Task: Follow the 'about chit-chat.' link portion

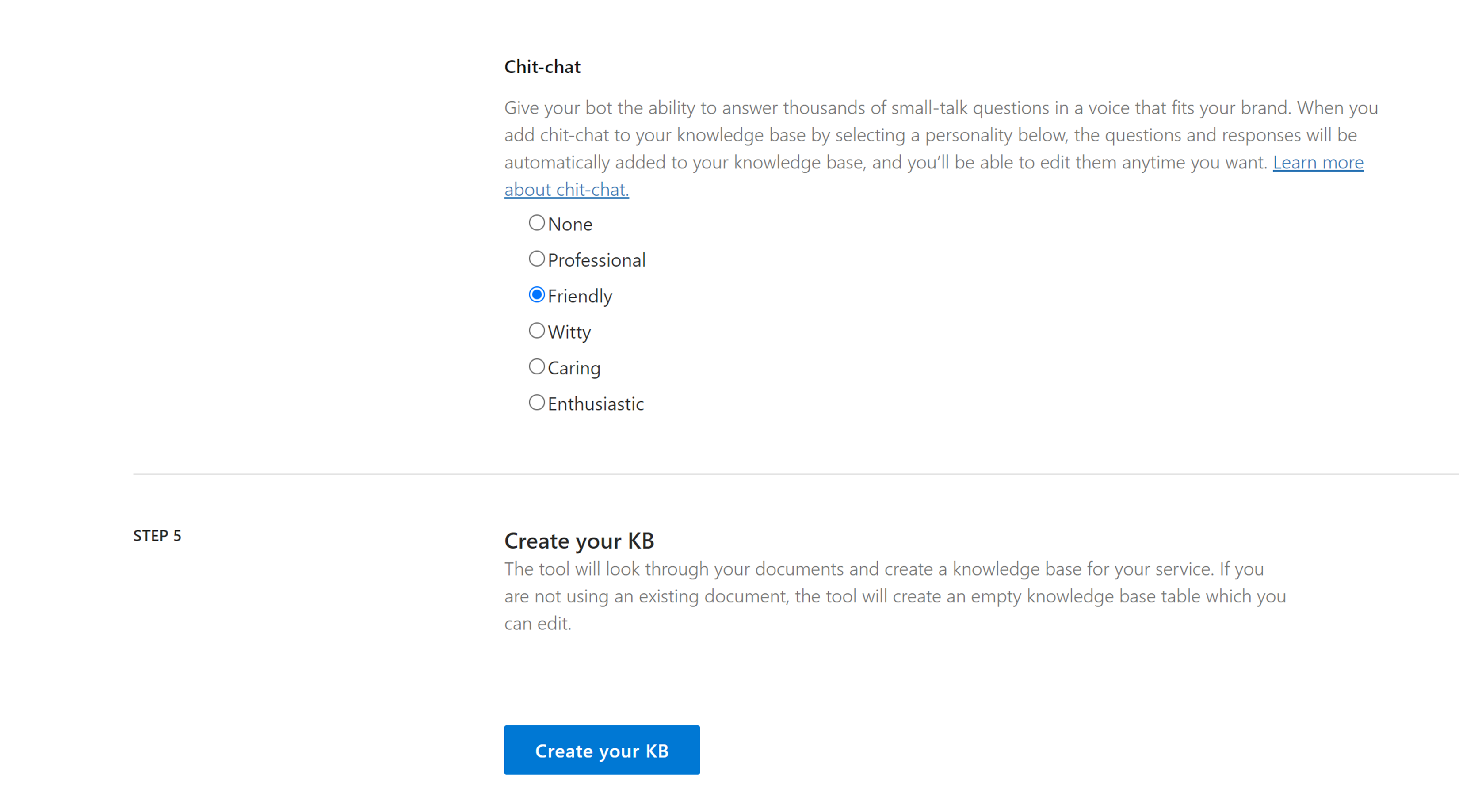Action: coord(566,190)
